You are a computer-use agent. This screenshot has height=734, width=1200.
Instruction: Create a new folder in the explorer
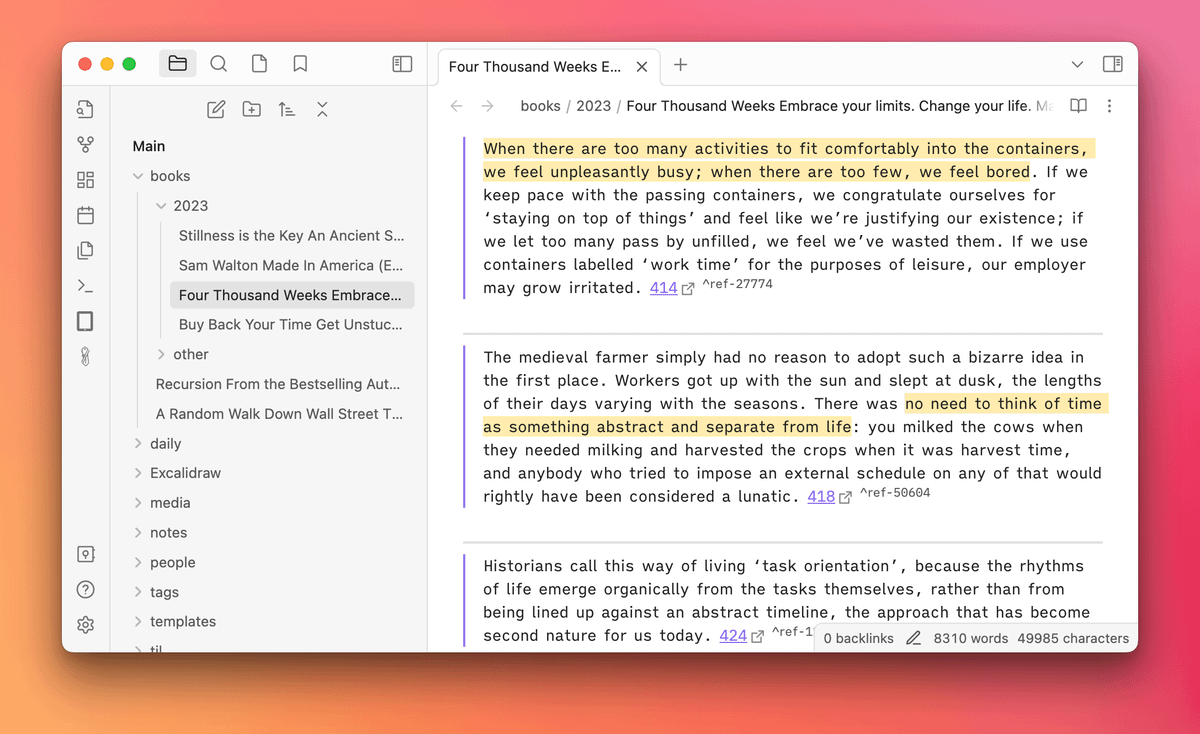251,110
